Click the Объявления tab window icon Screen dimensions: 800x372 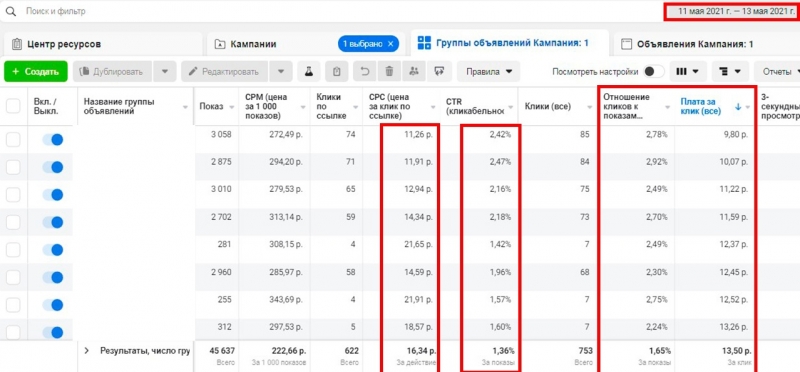[x=626, y=44]
